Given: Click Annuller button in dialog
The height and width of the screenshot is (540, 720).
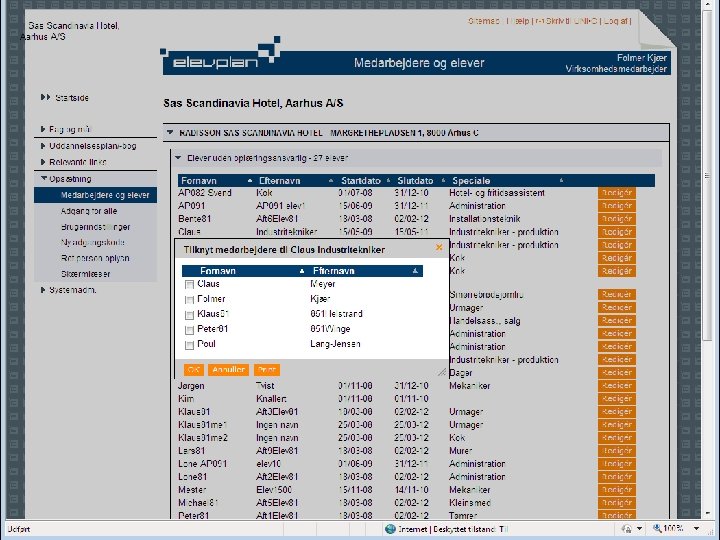Looking at the screenshot, I should pyautogui.click(x=228, y=370).
